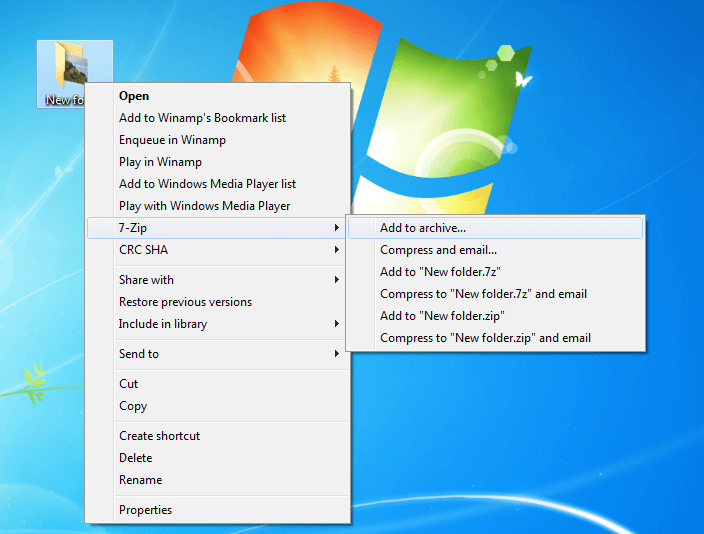The width and height of the screenshot is (704, 534).
Task: Click Enqueue in Winamp
Action: [172, 140]
